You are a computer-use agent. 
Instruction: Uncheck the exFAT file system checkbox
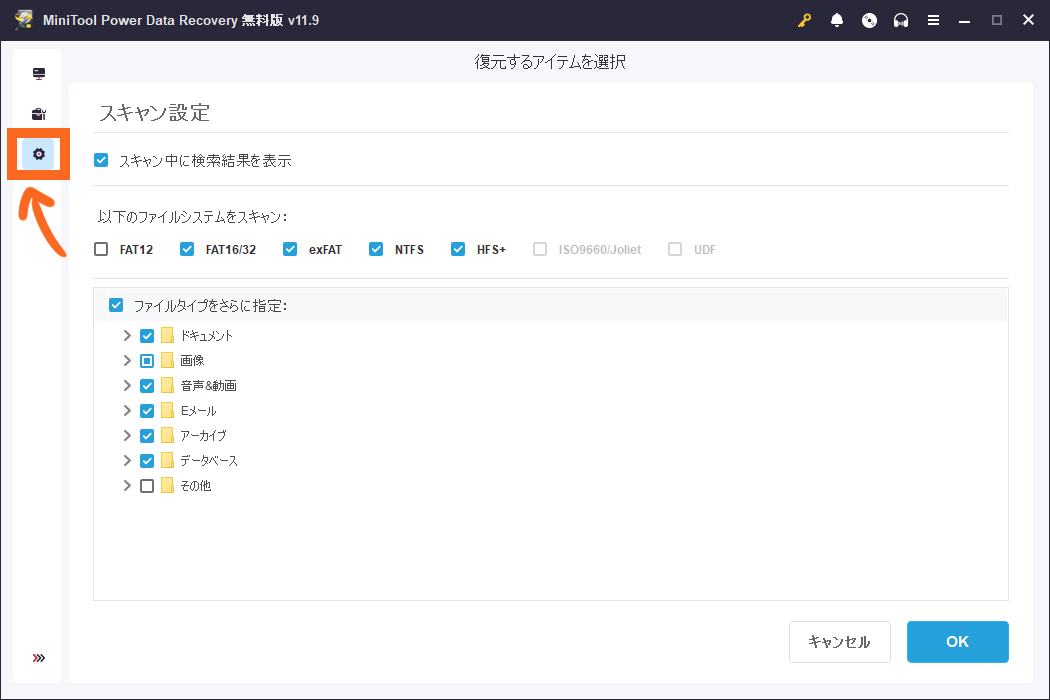pos(290,249)
